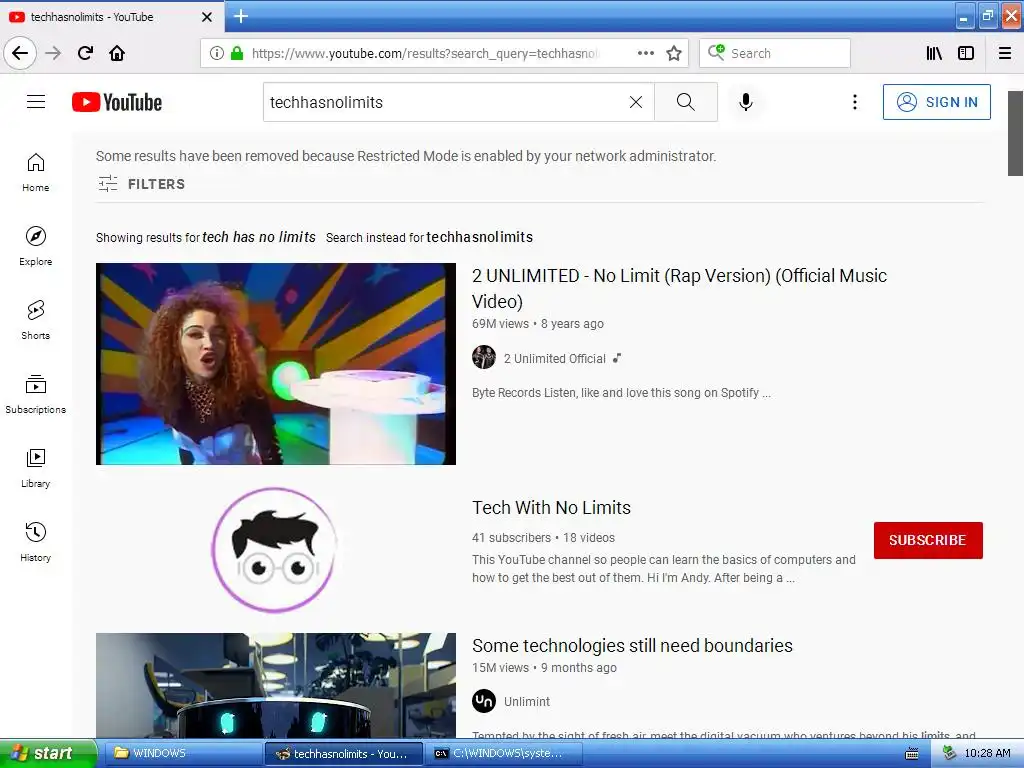View site information icon in address bar
The image size is (1024, 768).
(216, 53)
